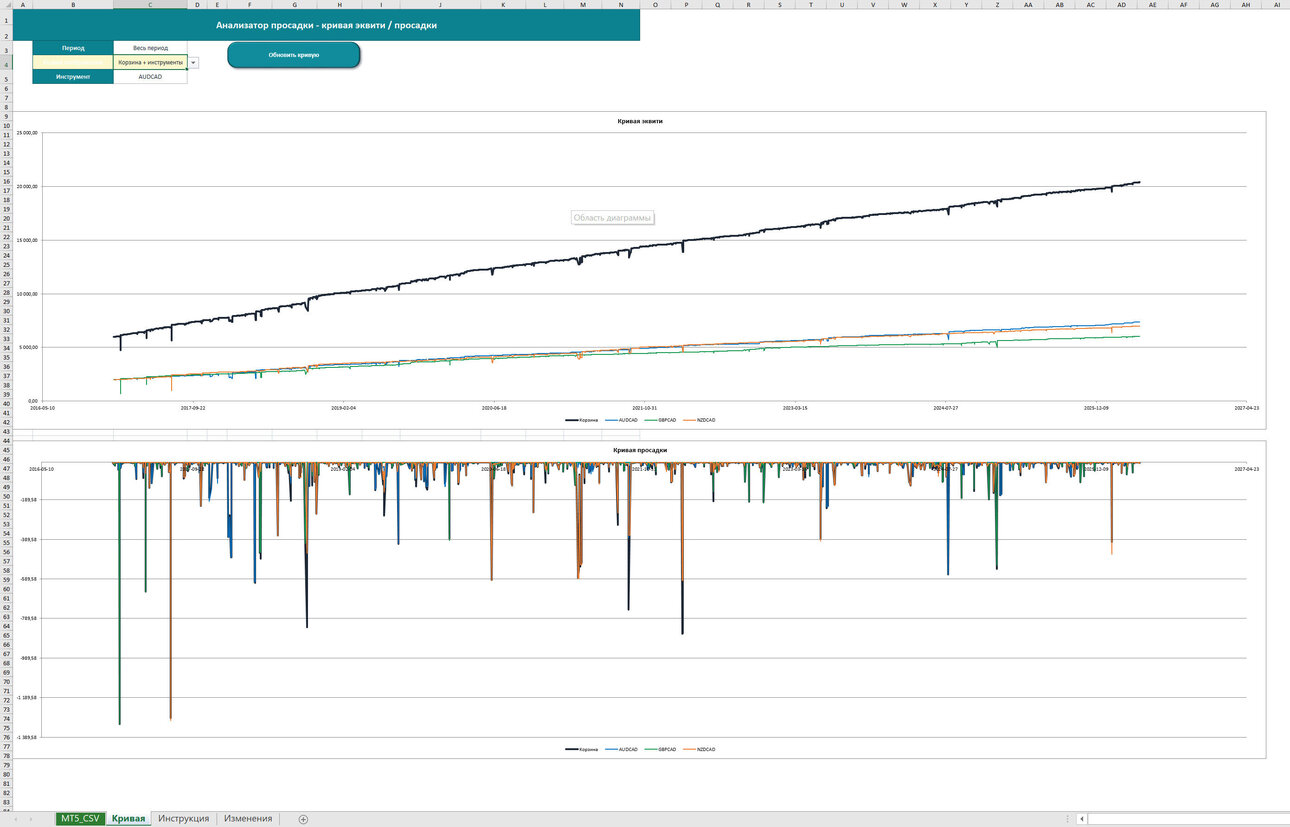The width and height of the screenshot is (1290, 827).
Task: Click the 'Кривая эквити' chart title
Action: [640, 121]
